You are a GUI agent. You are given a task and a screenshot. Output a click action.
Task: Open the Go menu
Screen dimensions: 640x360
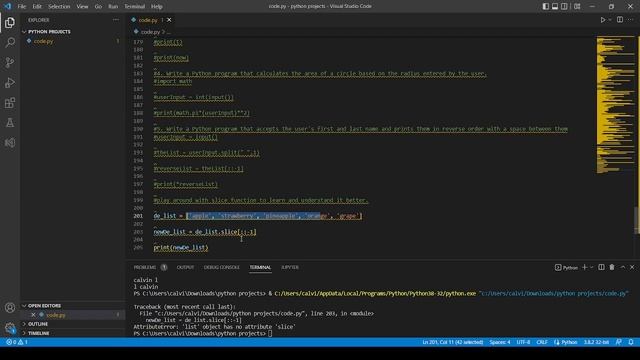pyautogui.click(x=98, y=6)
